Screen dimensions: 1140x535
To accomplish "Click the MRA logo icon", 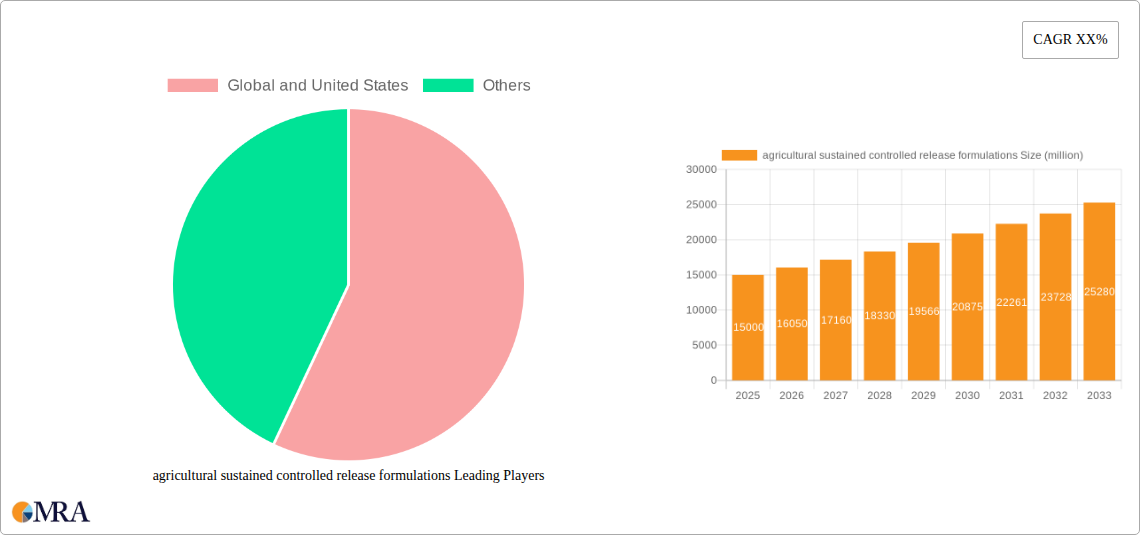I will tap(51, 512).
